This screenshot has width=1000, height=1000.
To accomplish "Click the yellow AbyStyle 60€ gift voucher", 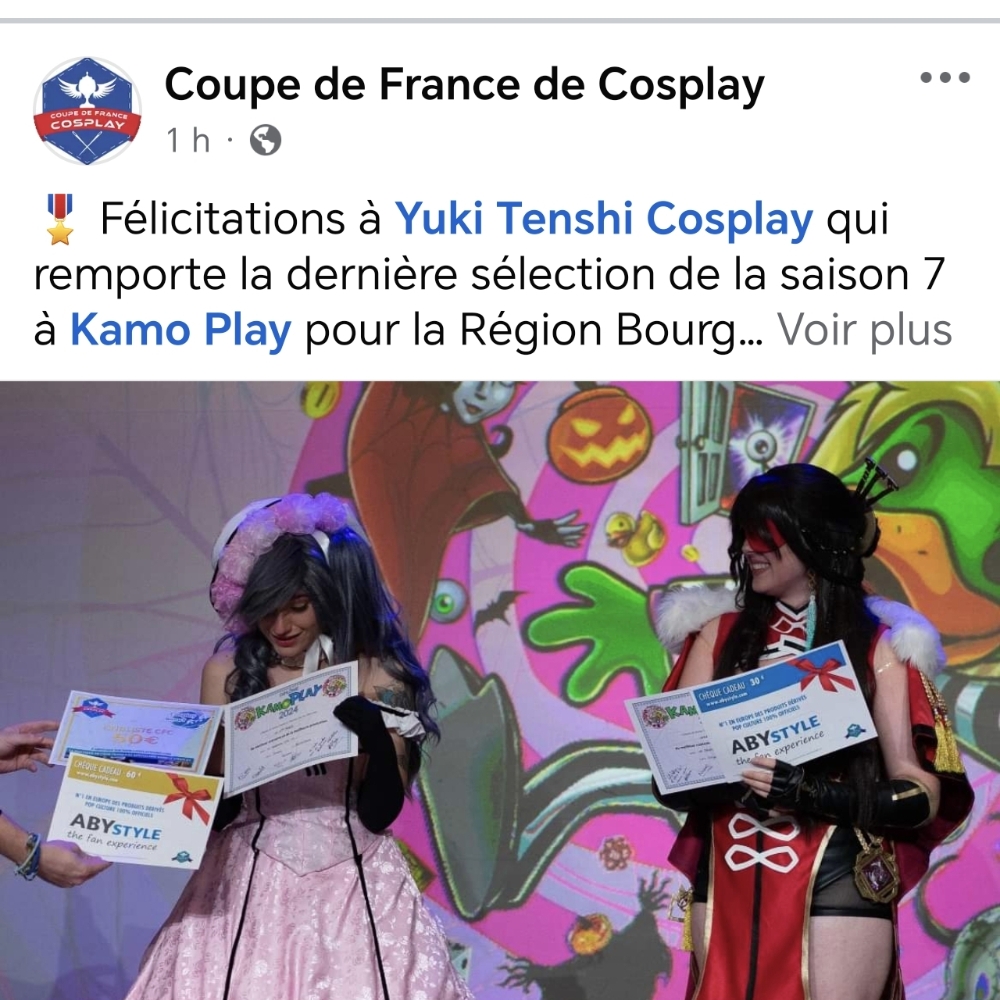I will coord(135,811).
